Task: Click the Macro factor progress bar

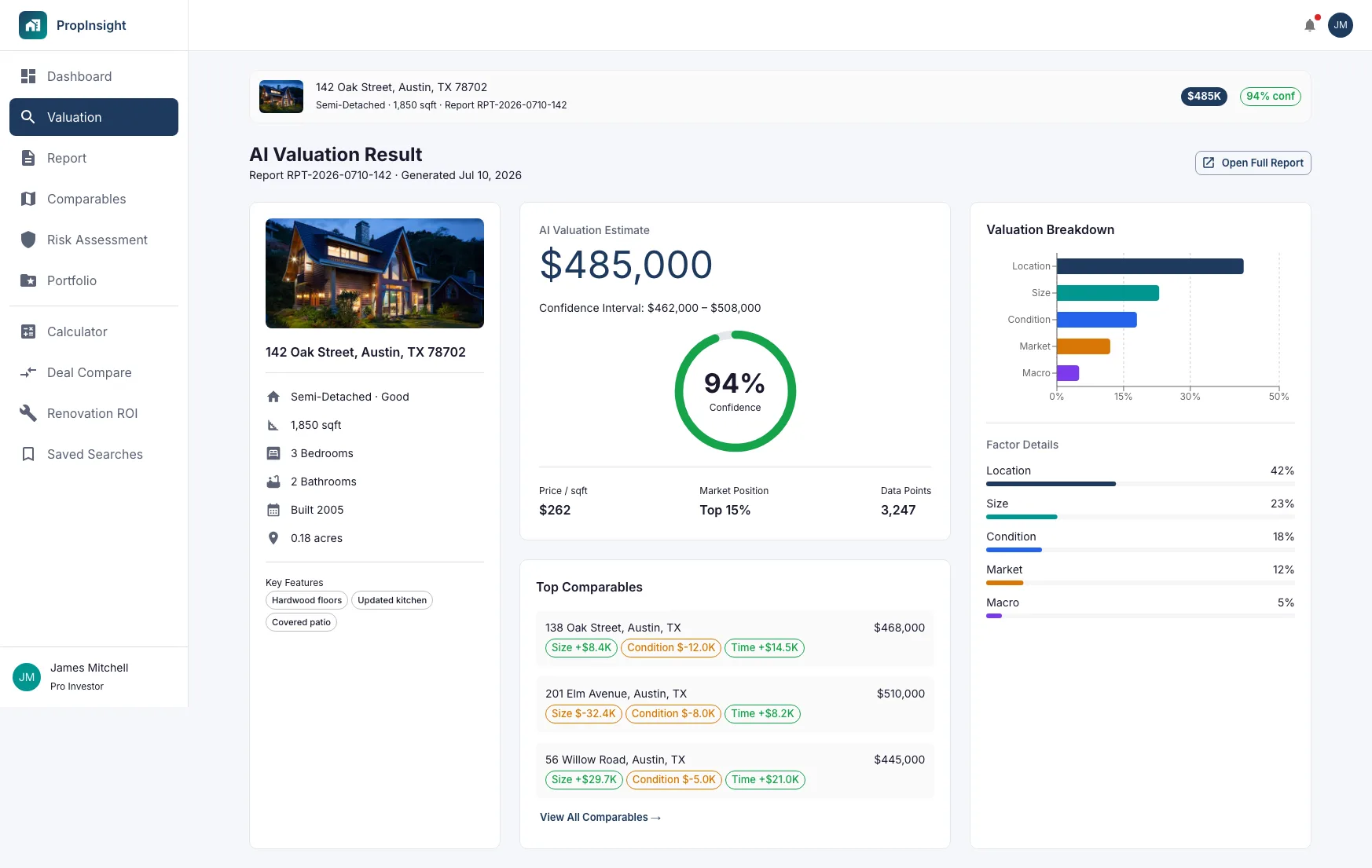Action: click(x=1140, y=616)
